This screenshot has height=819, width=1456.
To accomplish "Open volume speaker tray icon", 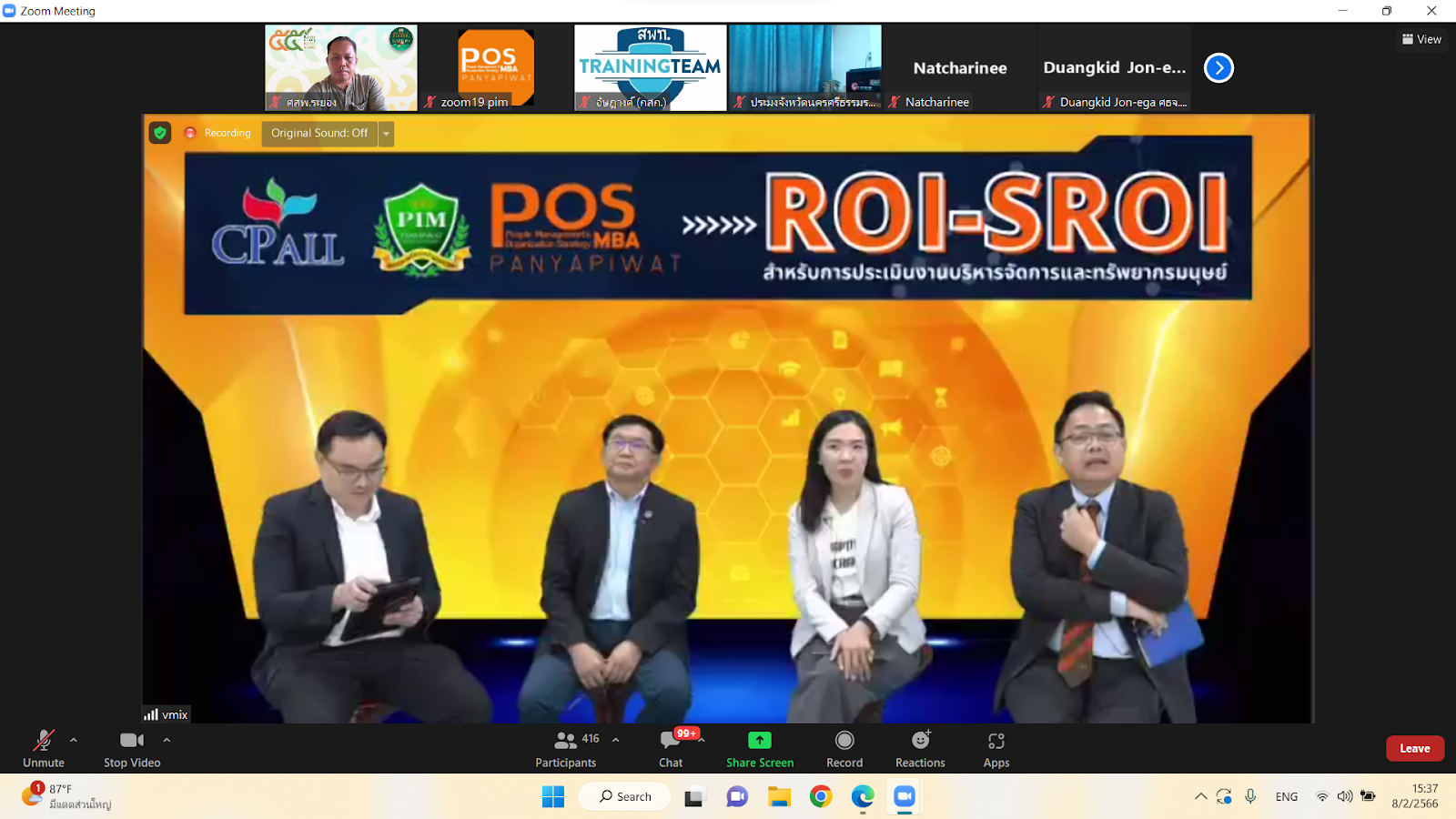I will 1345,796.
